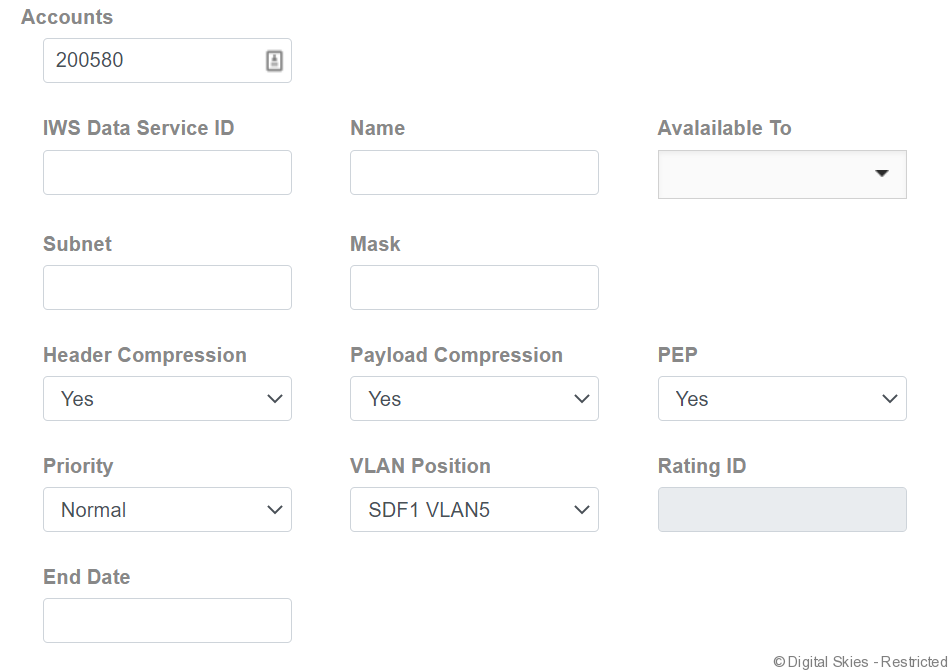Screen dimensions: 949x671
Task: Expand VLAN Position dropdown showing SDF1 VLAN5
Action: point(474,509)
